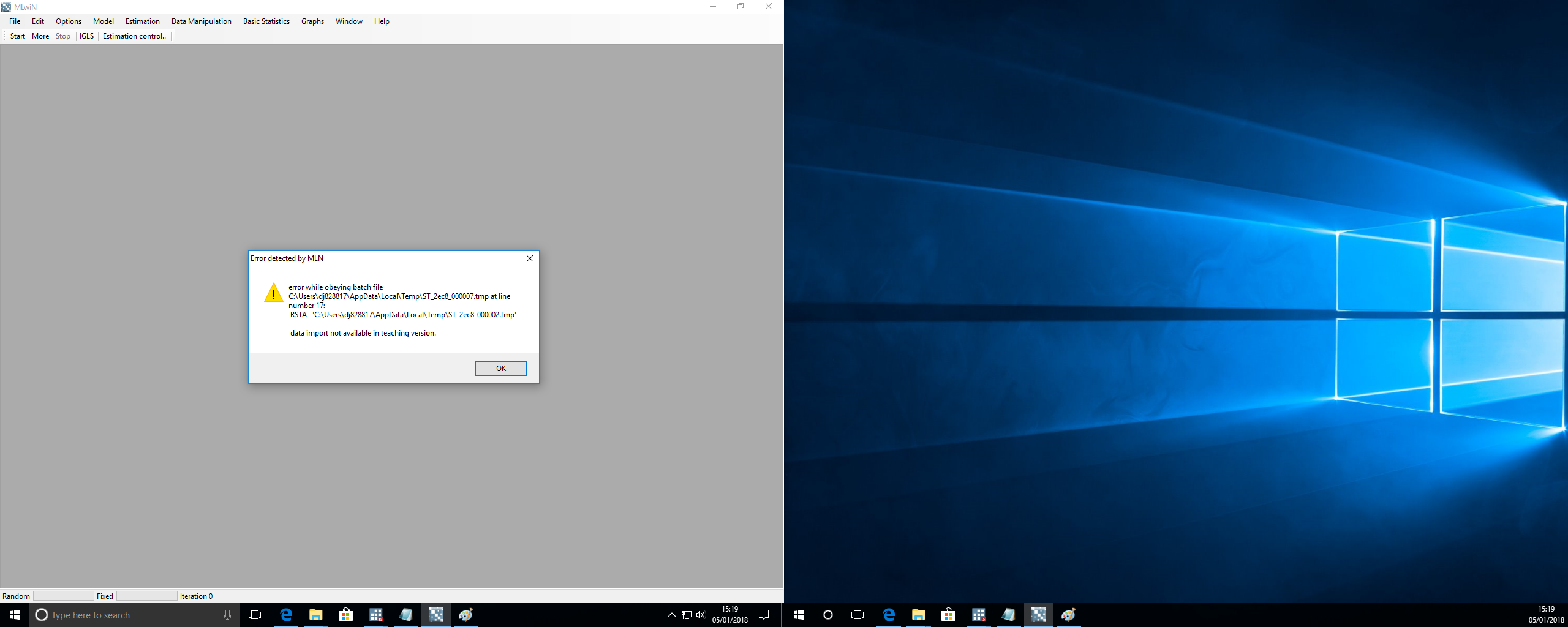Click the IGLS estimation method button

coord(86,36)
